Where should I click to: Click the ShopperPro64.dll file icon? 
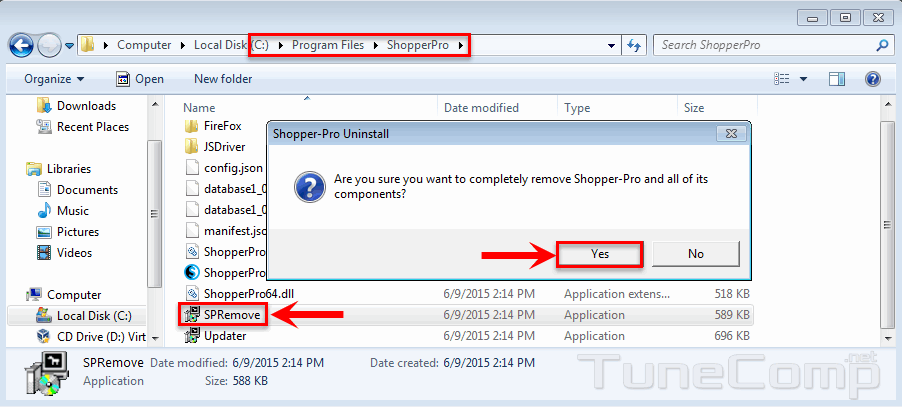[191, 294]
